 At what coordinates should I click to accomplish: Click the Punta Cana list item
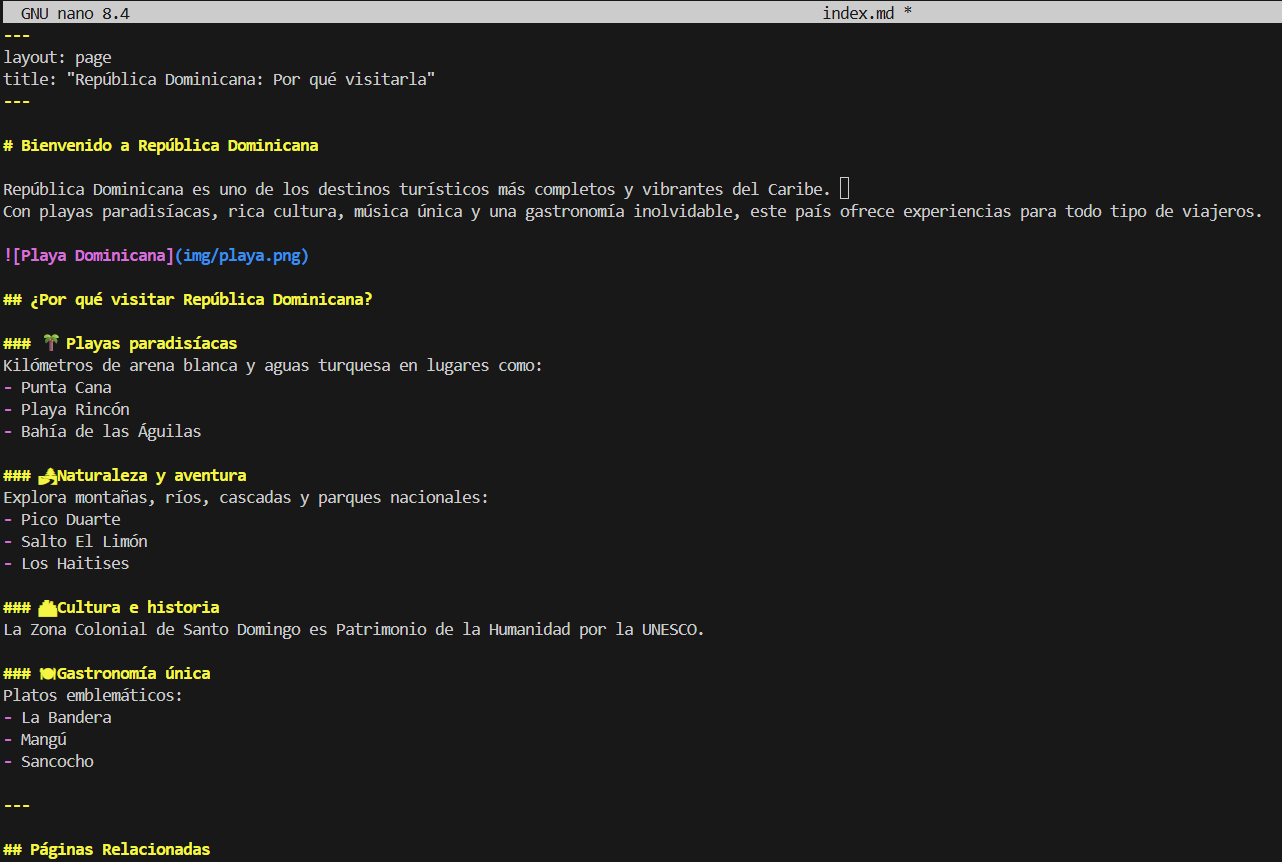(x=66, y=388)
